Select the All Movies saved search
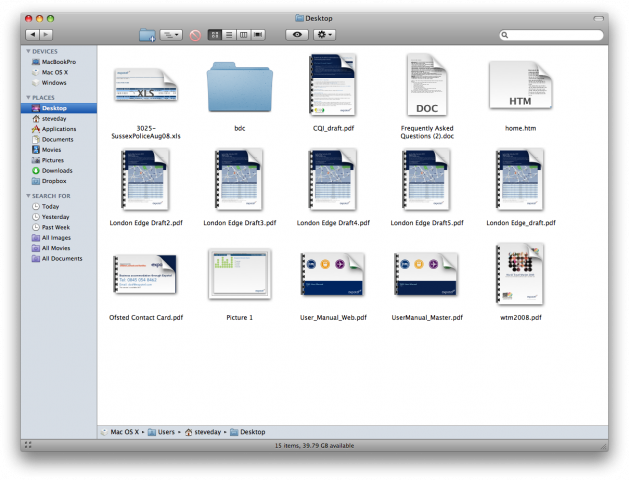Screen dimensions: 629x480 pos(59,248)
